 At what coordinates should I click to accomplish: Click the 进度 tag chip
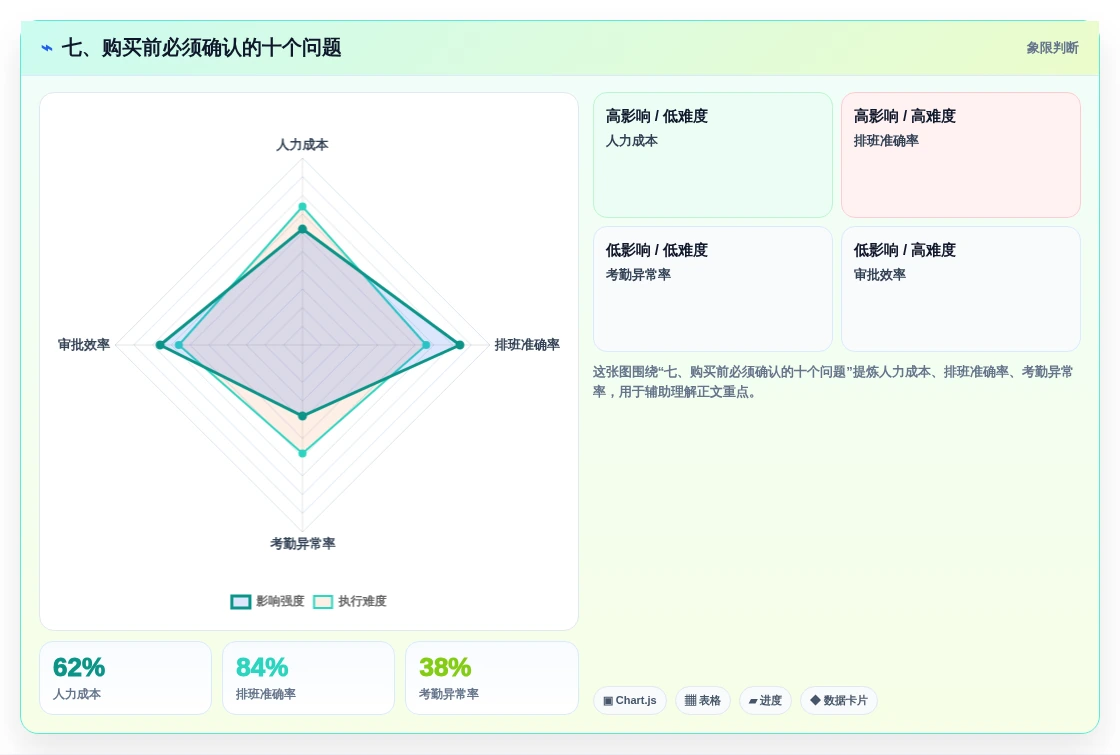click(765, 701)
